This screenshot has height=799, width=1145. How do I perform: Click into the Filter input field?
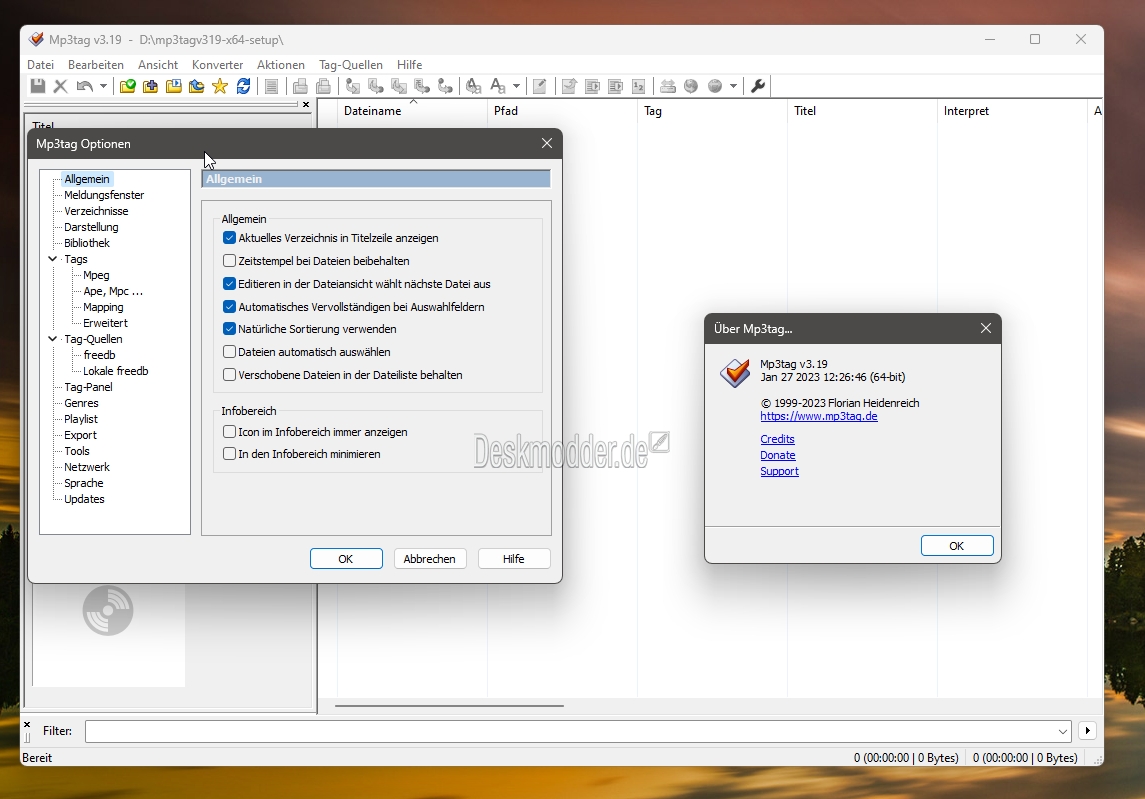(570, 731)
